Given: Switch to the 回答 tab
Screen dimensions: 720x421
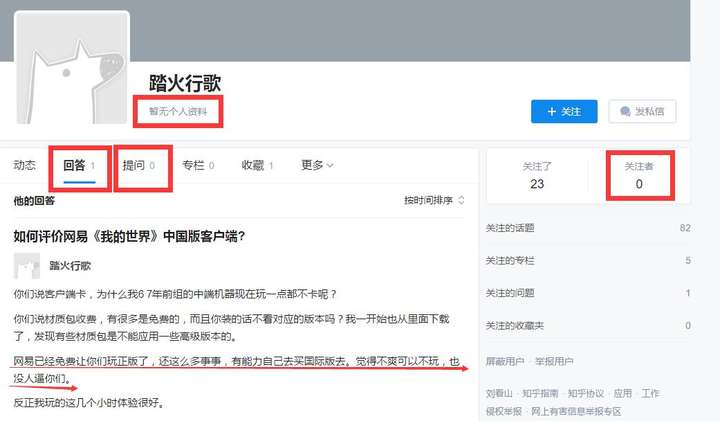Looking at the screenshot, I should point(79,165).
